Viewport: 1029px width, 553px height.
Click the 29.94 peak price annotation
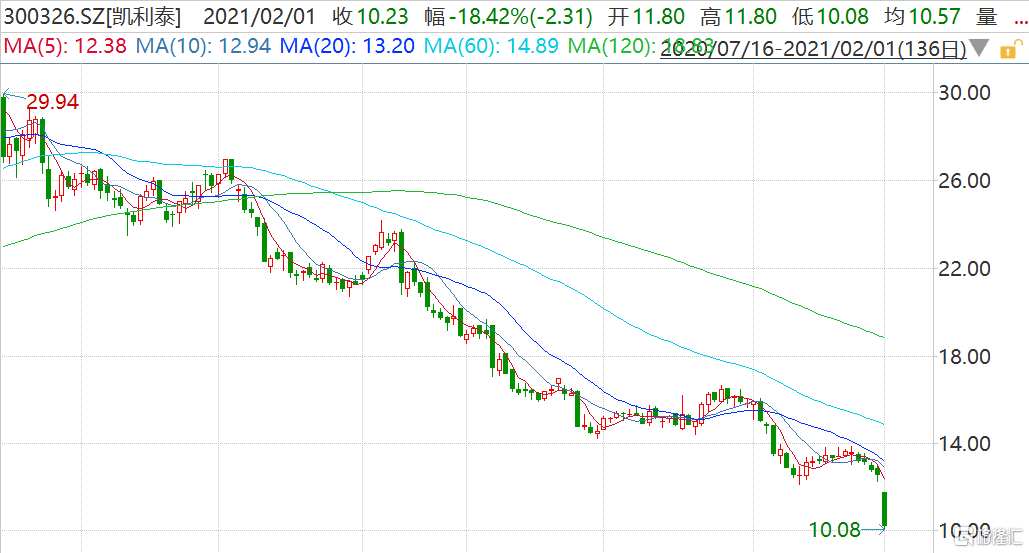pyautogui.click(x=52, y=102)
